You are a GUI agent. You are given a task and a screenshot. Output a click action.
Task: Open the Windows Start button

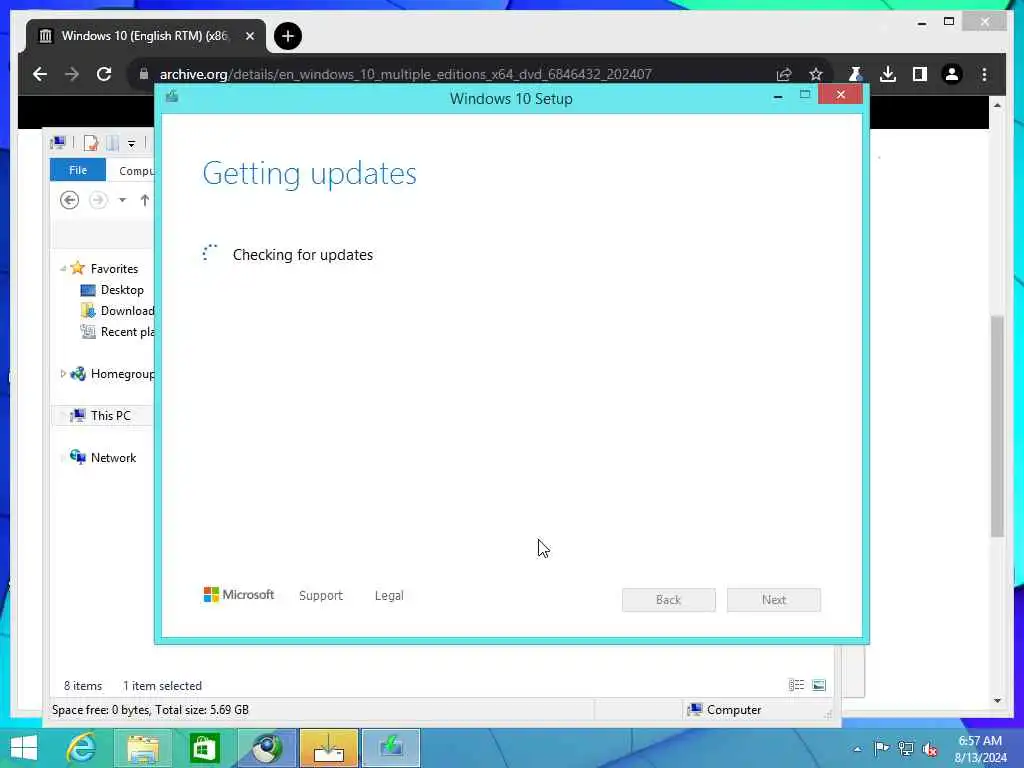click(24, 748)
